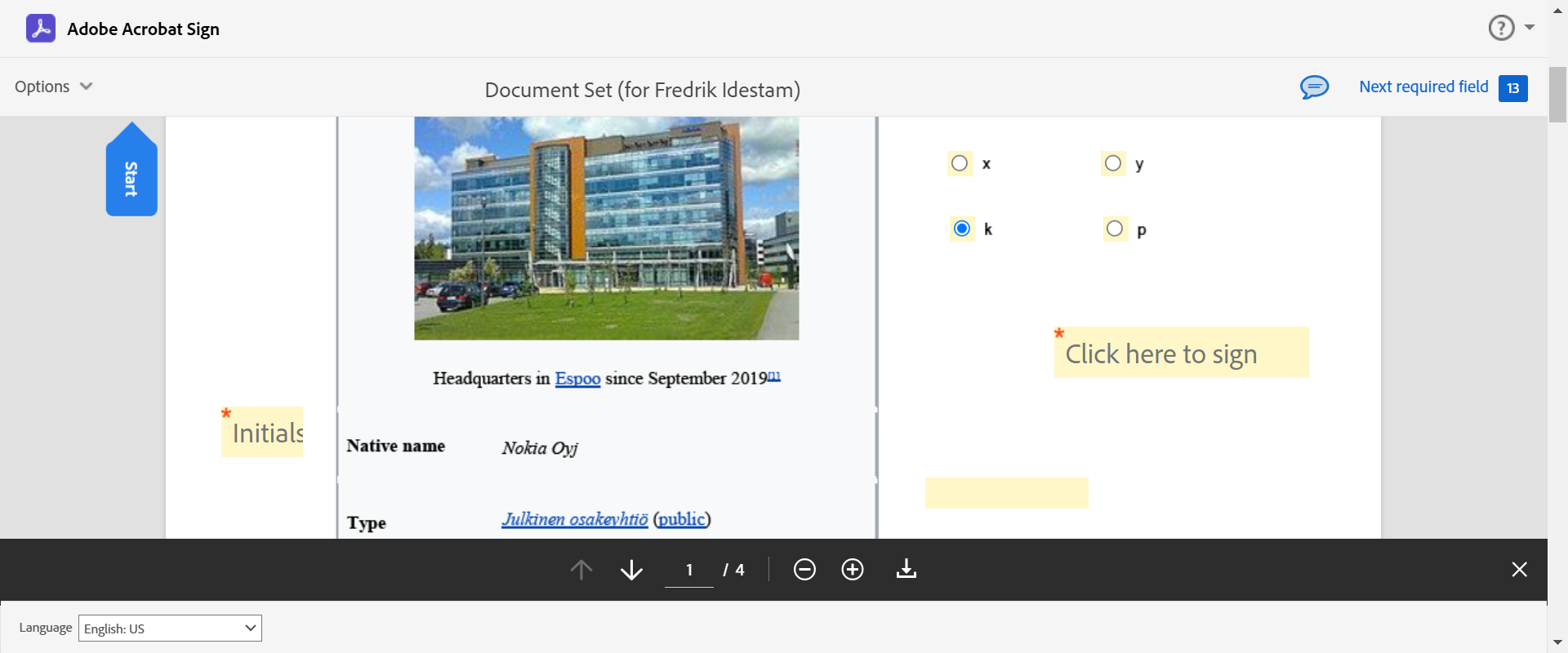This screenshot has height=653, width=1568.
Task: Click the required fields count badge 13
Action: point(1513,88)
